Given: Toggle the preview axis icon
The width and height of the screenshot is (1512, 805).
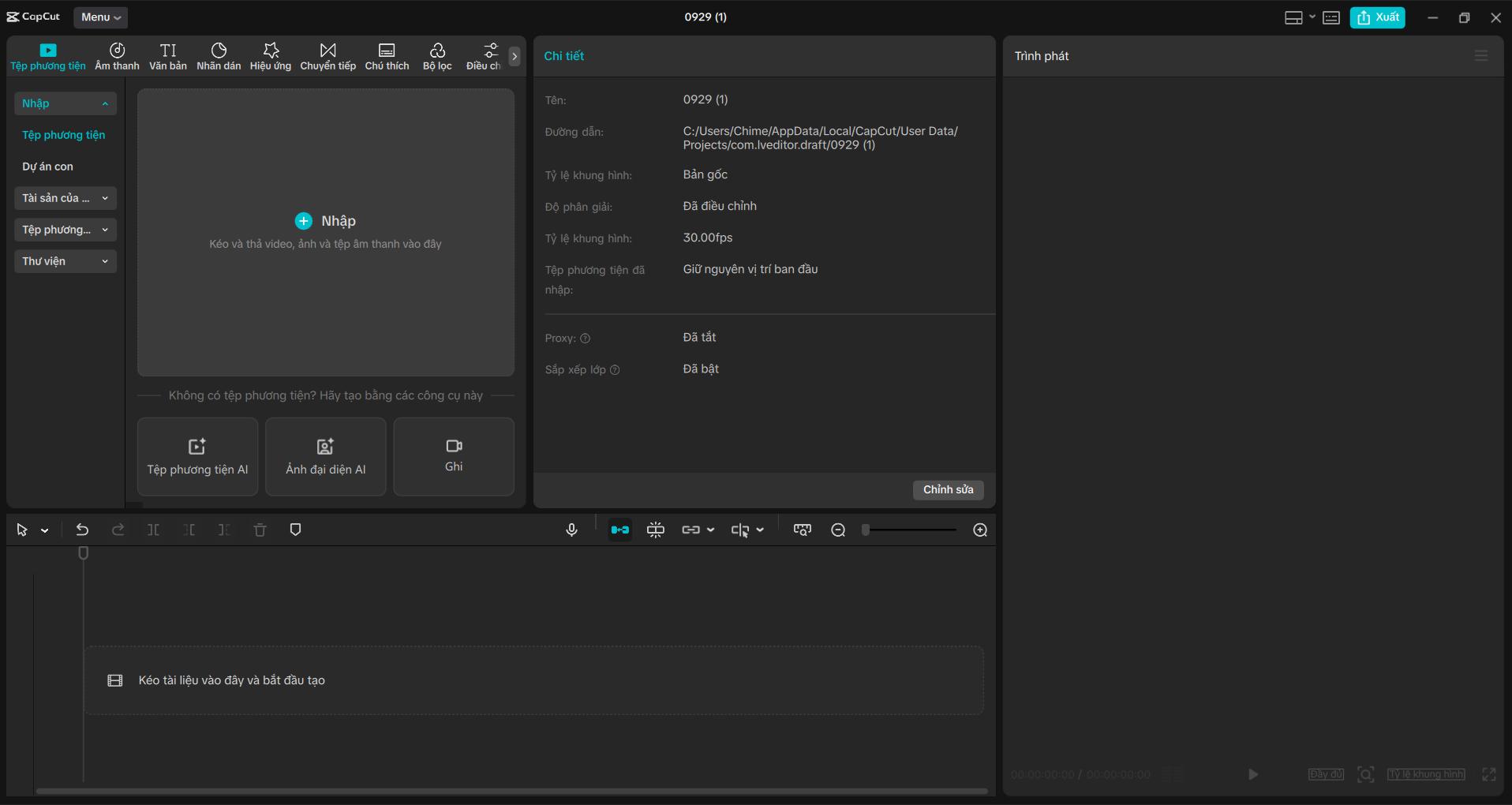Looking at the screenshot, I should 739,530.
